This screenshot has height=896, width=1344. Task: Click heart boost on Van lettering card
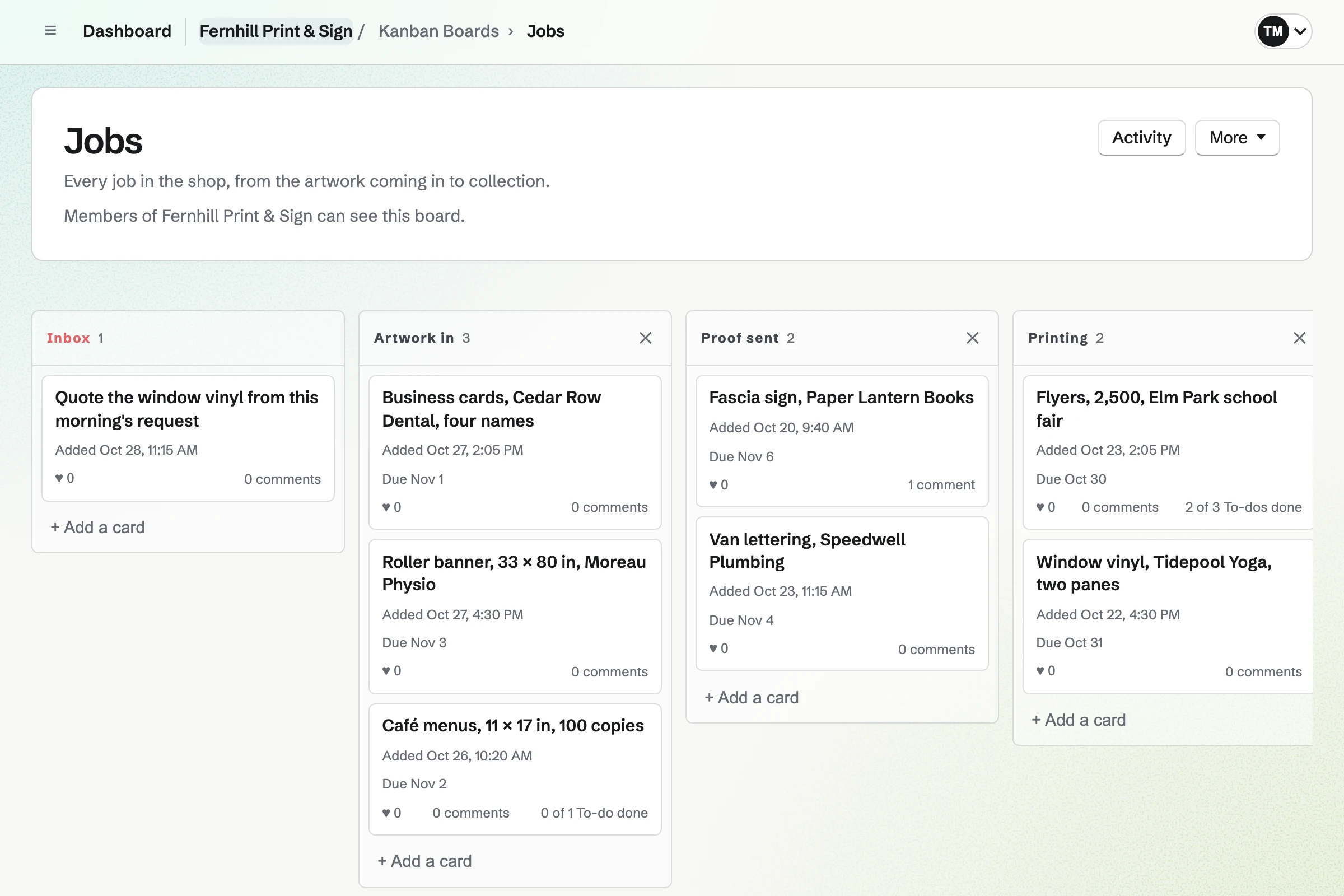[x=718, y=648]
